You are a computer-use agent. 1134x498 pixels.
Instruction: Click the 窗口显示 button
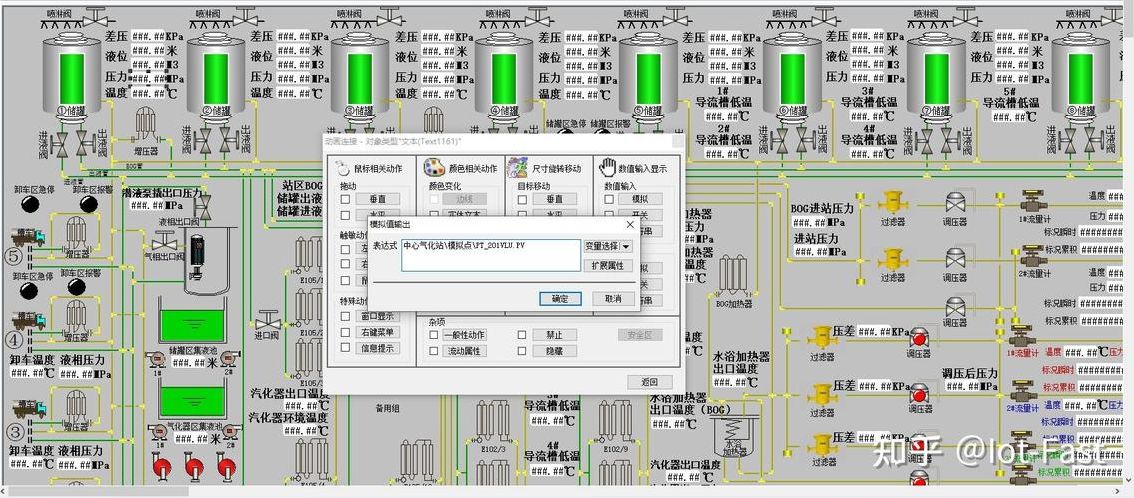377,316
